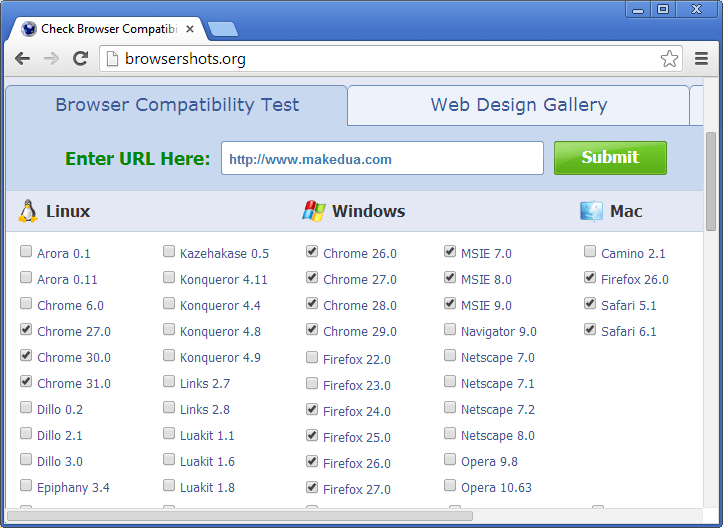723x528 pixels.
Task: Open the Web Design Gallery tab
Action: tap(519, 105)
